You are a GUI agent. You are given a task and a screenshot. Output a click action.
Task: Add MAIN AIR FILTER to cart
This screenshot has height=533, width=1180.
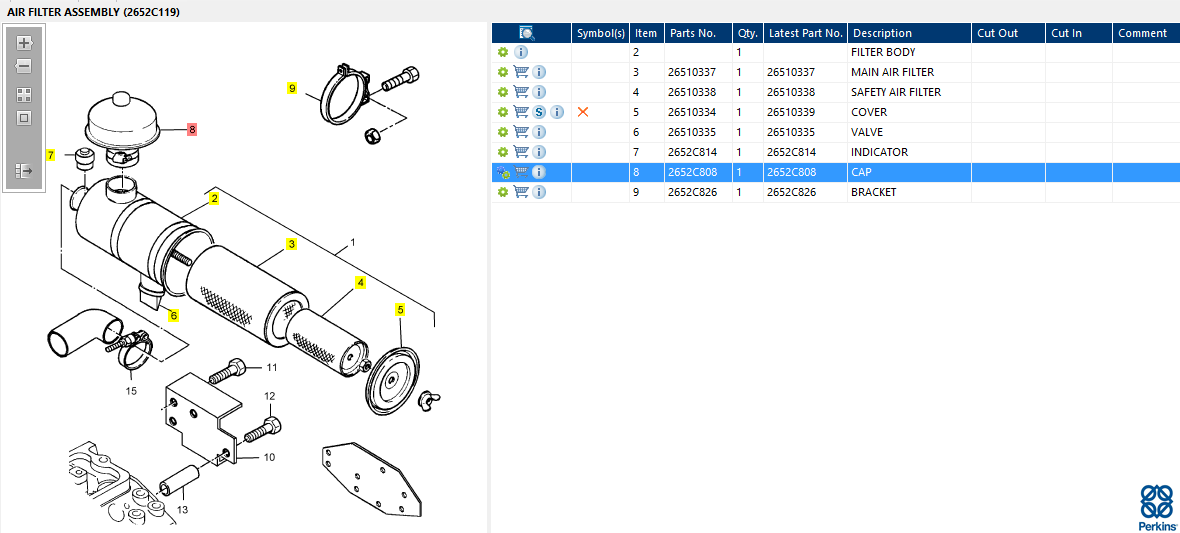(521, 72)
